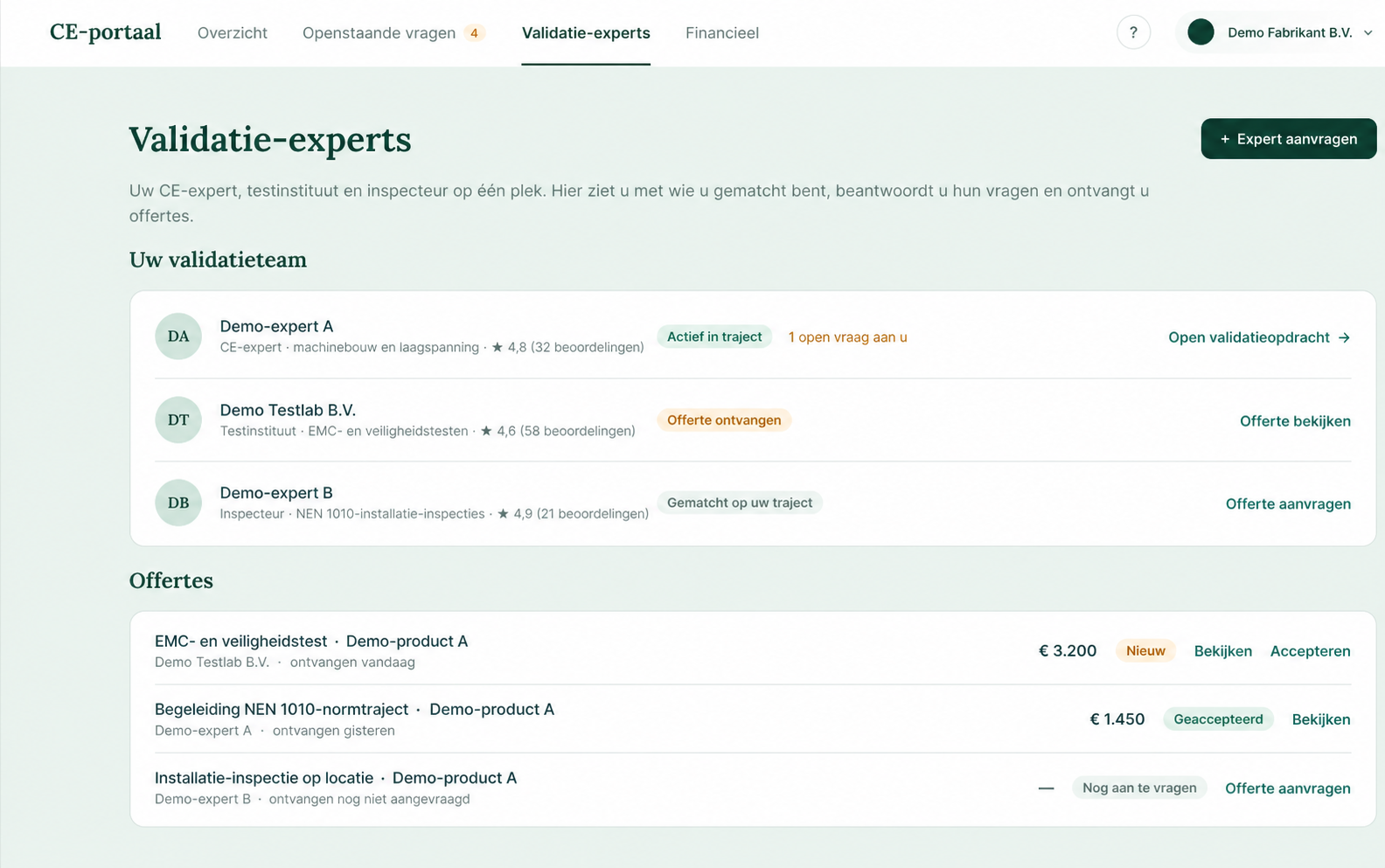Click the DB avatar of Demo-expert B
Viewport: 1385px width, 868px height.
[x=178, y=503]
